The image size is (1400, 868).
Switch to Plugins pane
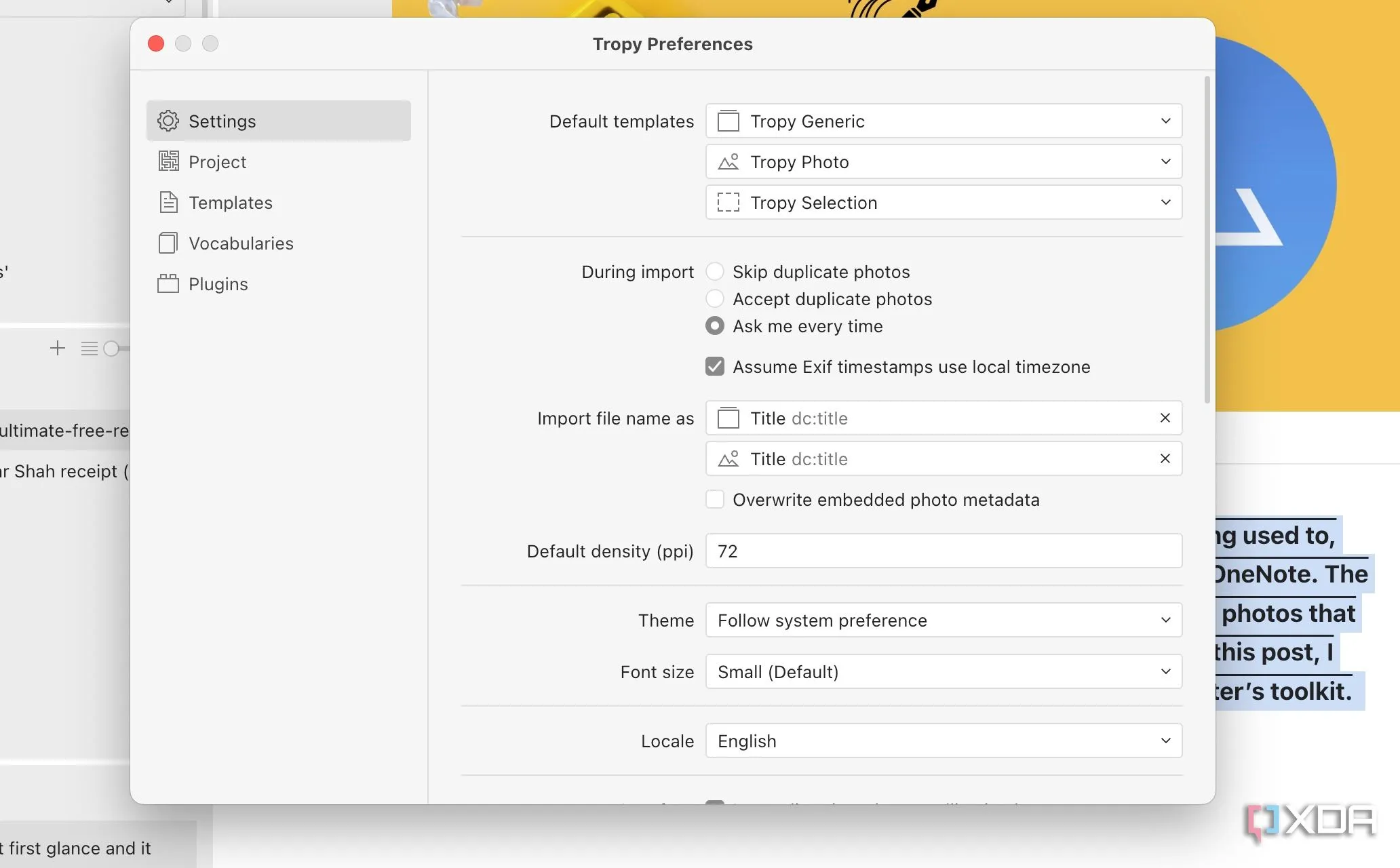click(x=279, y=283)
